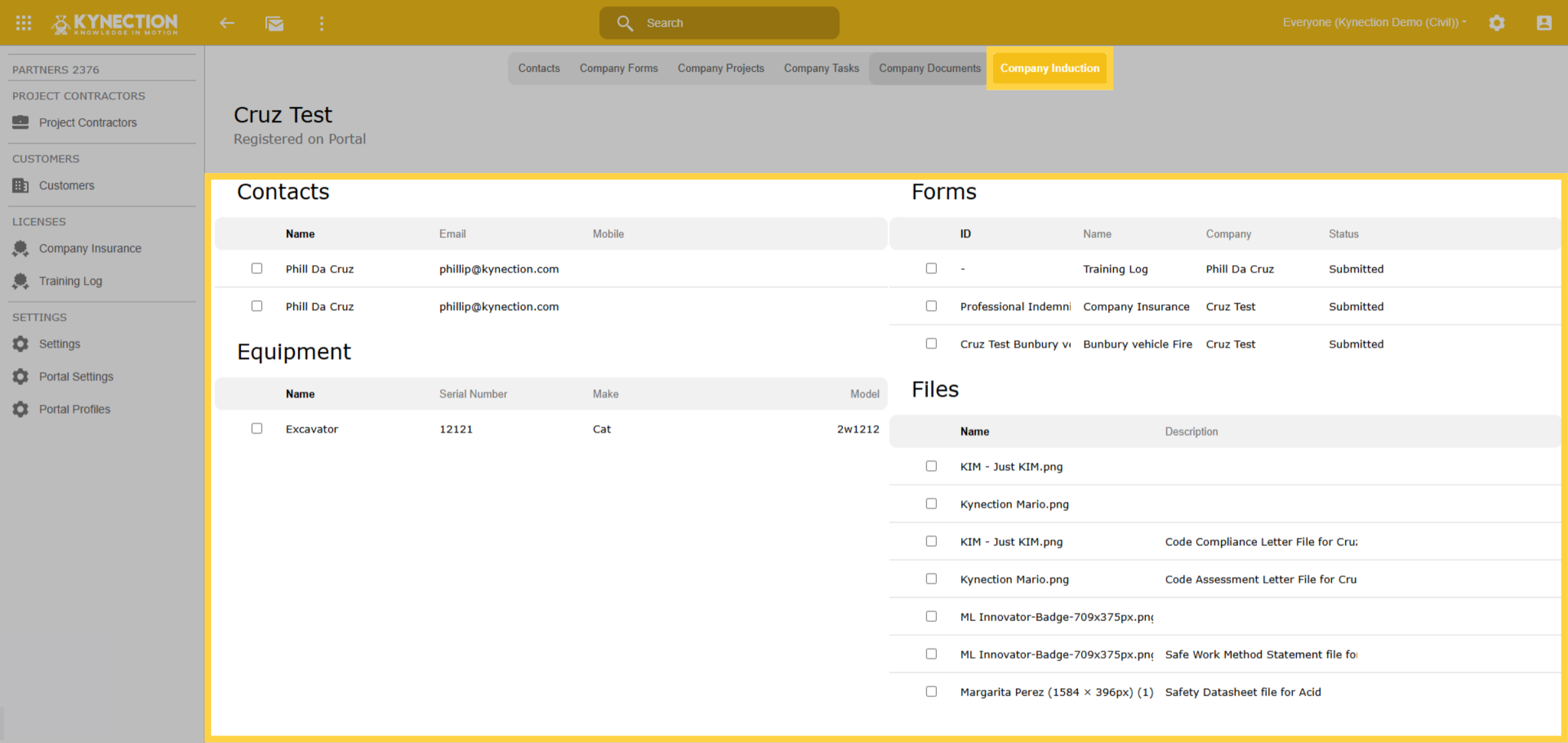Open Project Contractors in the sidebar

tap(88, 123)
